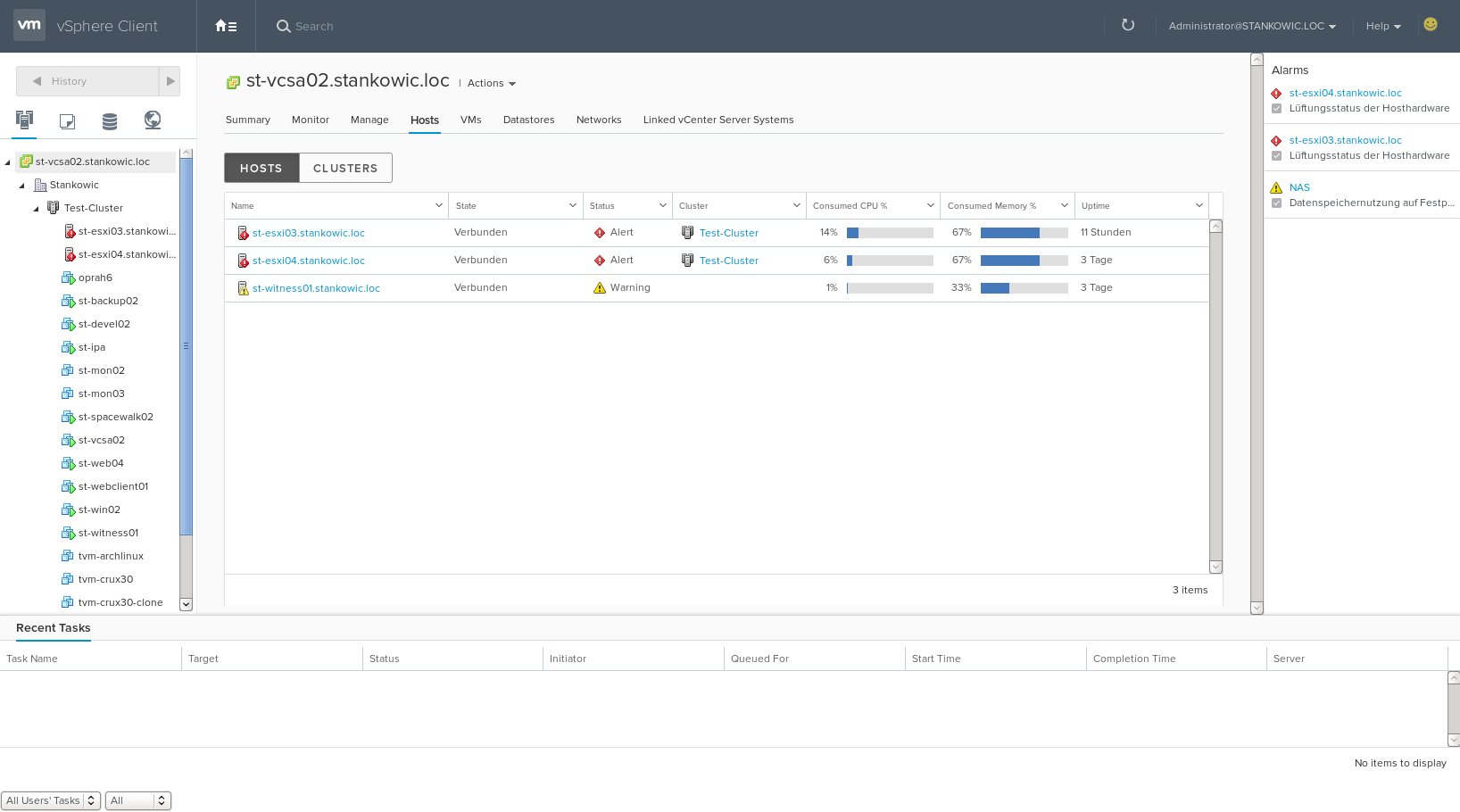Switch to HOSTS view toggle
The height and width of the screenshot is (812, 1460).
pyautogui.click(x=261, y=168)
